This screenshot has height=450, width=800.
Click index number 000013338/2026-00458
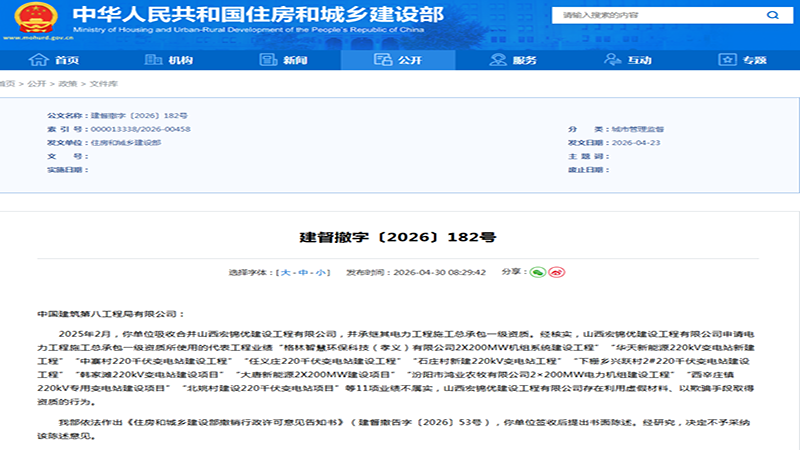pos(140,129)
